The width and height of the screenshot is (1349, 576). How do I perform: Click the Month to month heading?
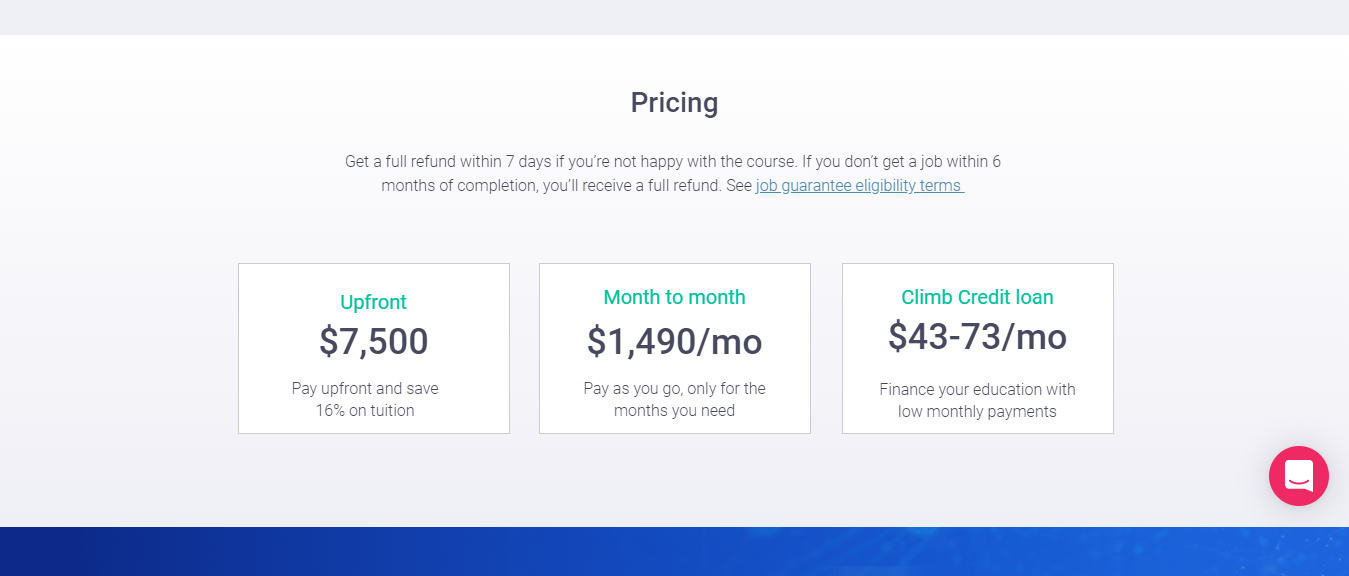tap(674, 297)
